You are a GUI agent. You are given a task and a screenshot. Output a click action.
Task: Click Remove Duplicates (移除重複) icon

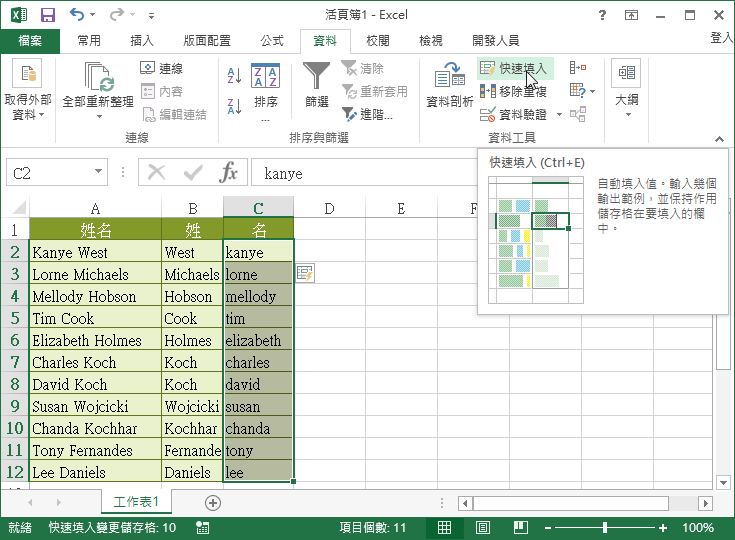pyautogui.click(x=488, y=91)
